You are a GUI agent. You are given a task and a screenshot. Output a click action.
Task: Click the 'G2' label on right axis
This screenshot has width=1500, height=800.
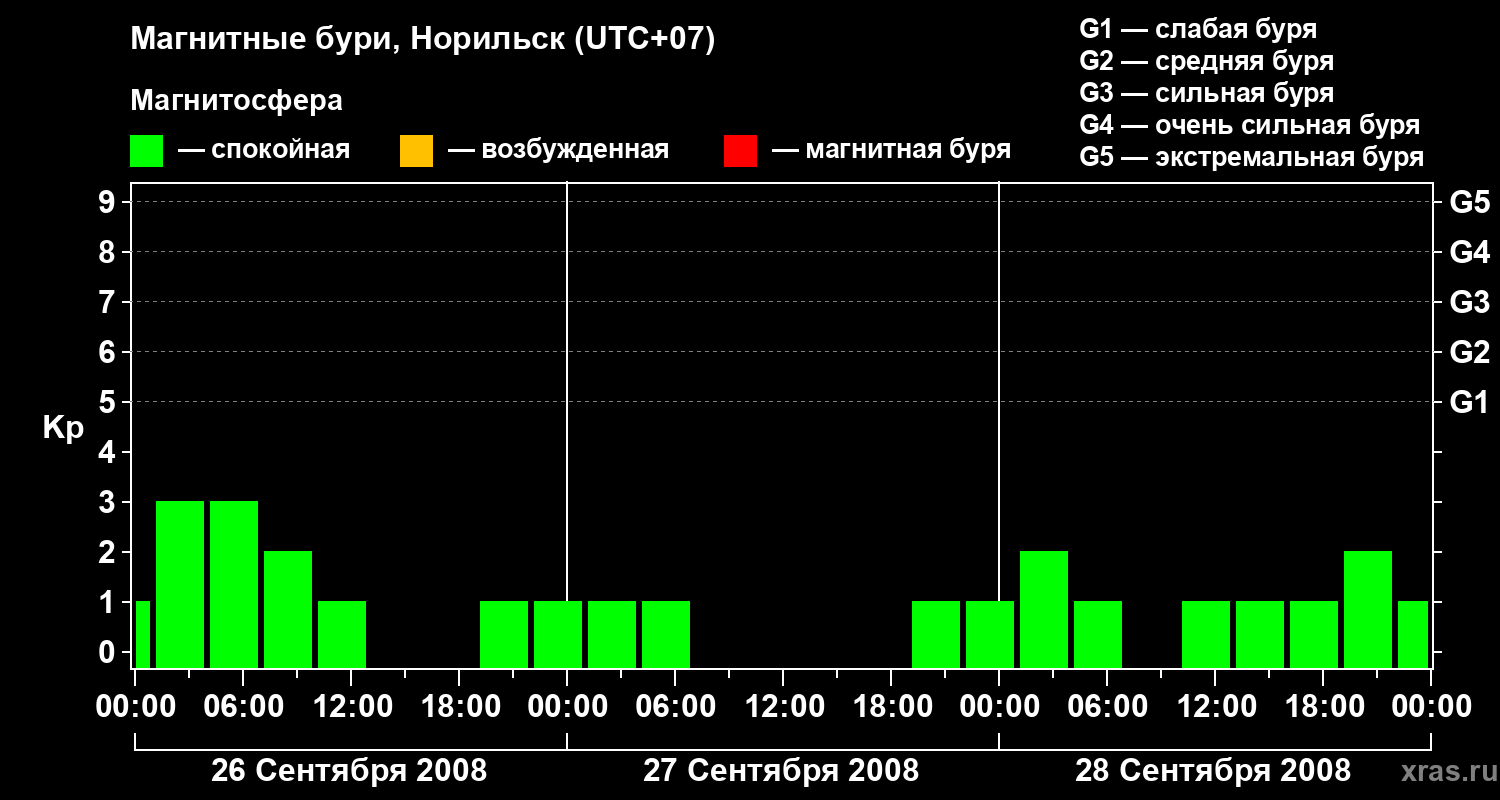coord(1469,352)
